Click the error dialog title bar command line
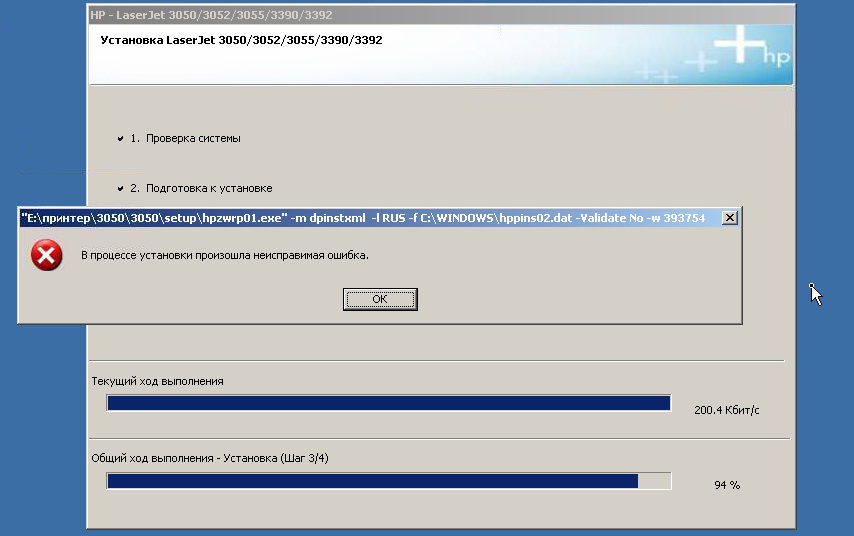The image size is (854, 536). (363, 218)
